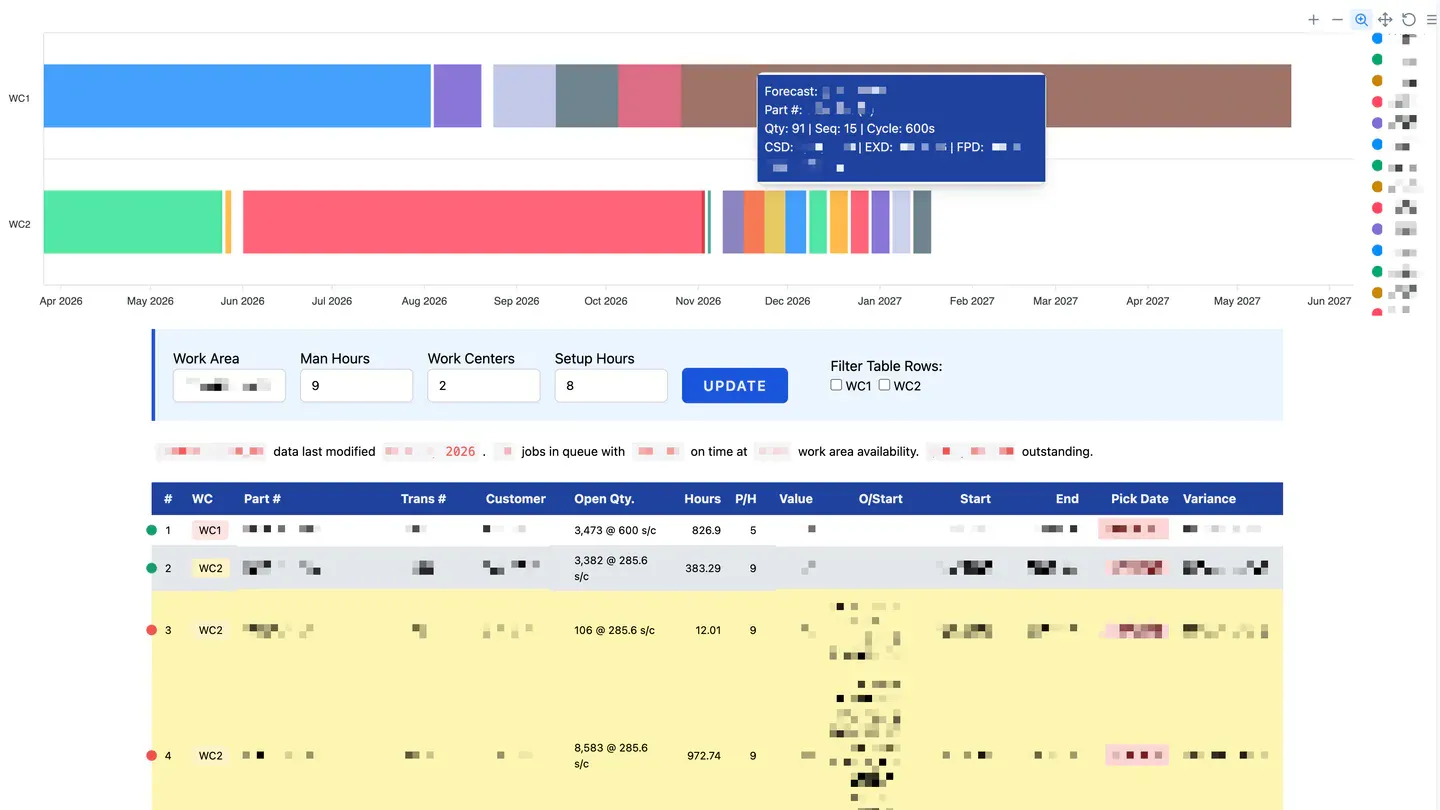The image size is (1440, 810).
Task: Click the red status dot on row 4
Action: (152, 756)
